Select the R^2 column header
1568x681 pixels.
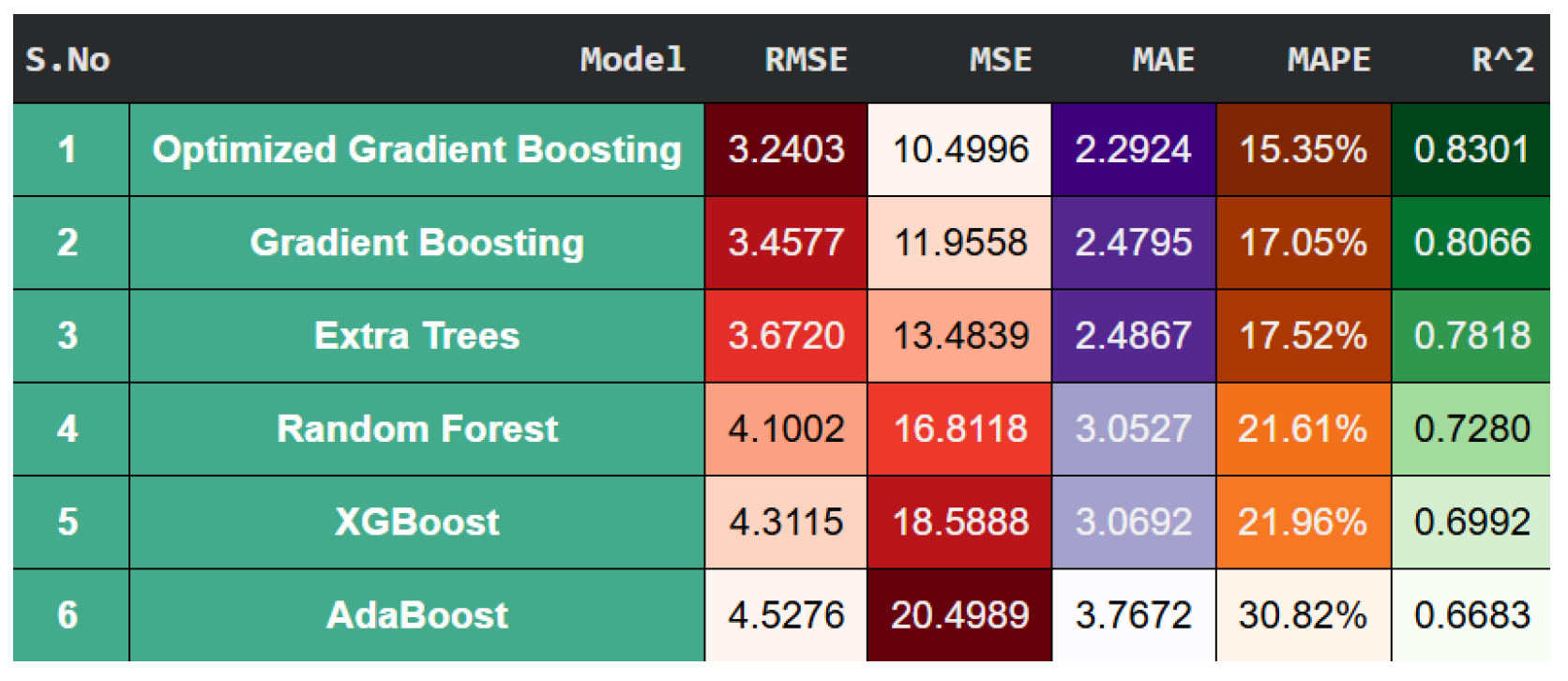coord(1501,60)
